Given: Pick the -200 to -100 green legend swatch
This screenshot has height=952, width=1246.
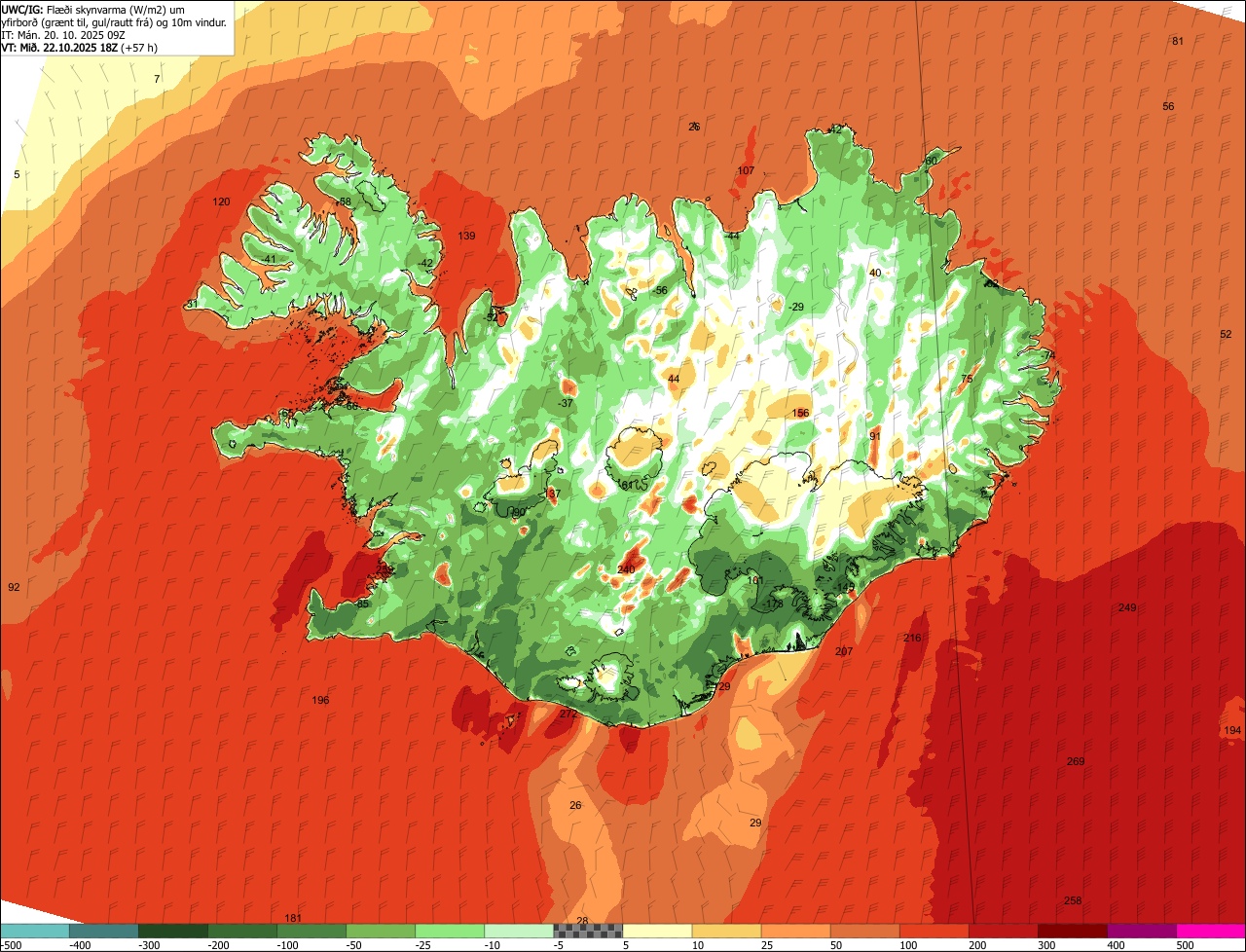Looking at the screenshot, I should [x=241, y=931].
